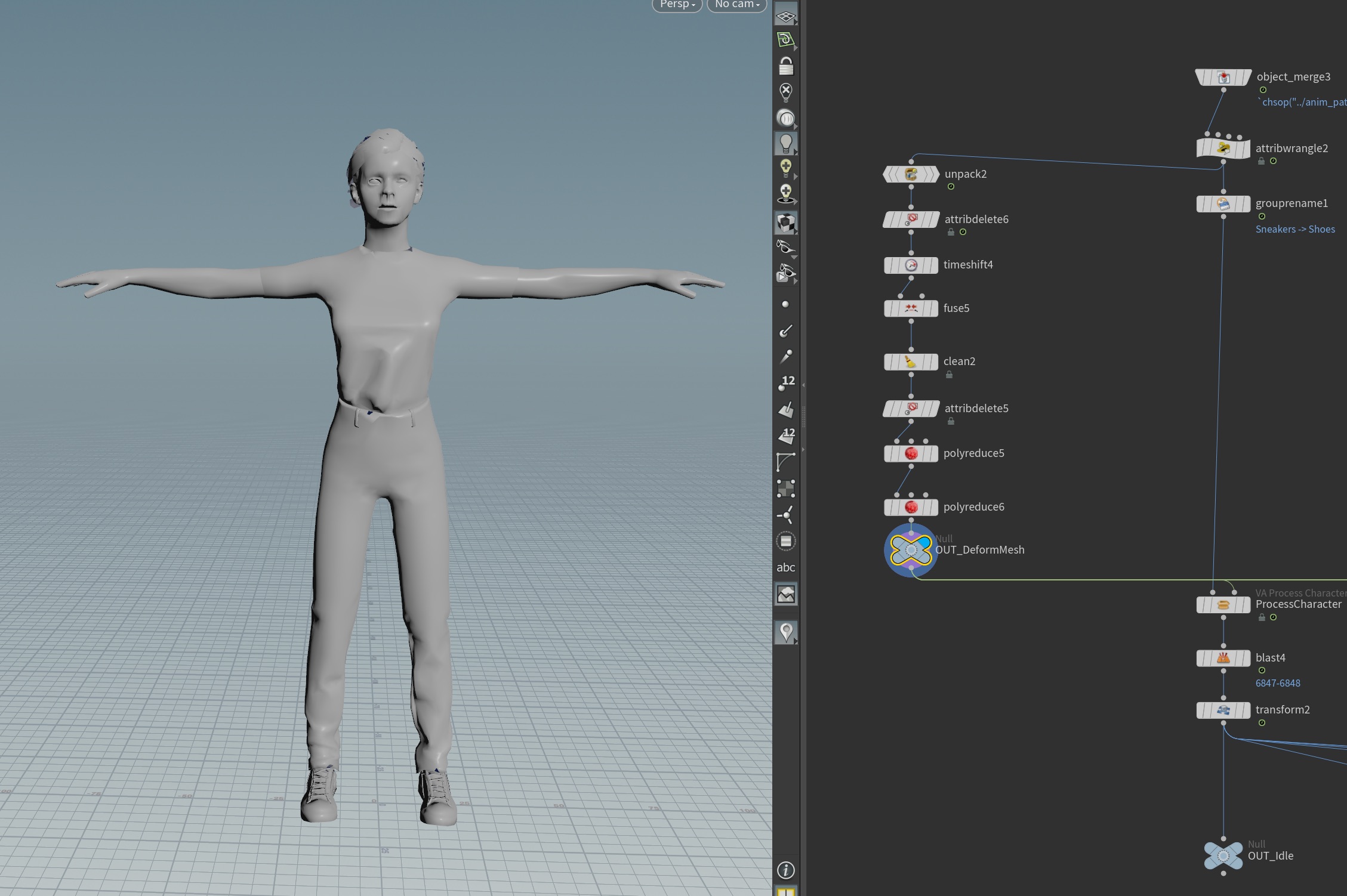Click the lock camera padlock icon
1347x896 pixels.
click(786, 66)
